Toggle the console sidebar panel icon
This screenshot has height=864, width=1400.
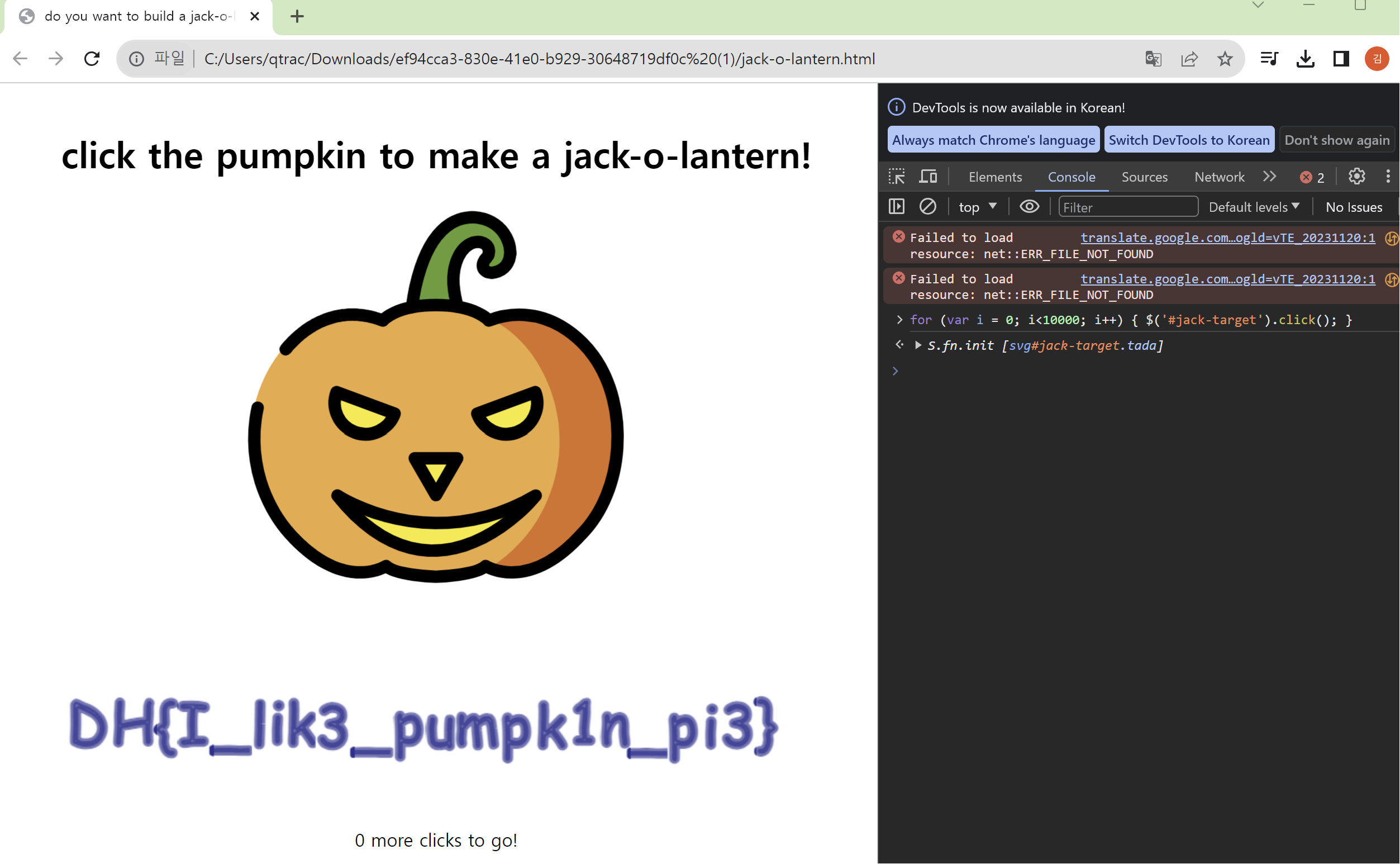(x=896, y=206)
